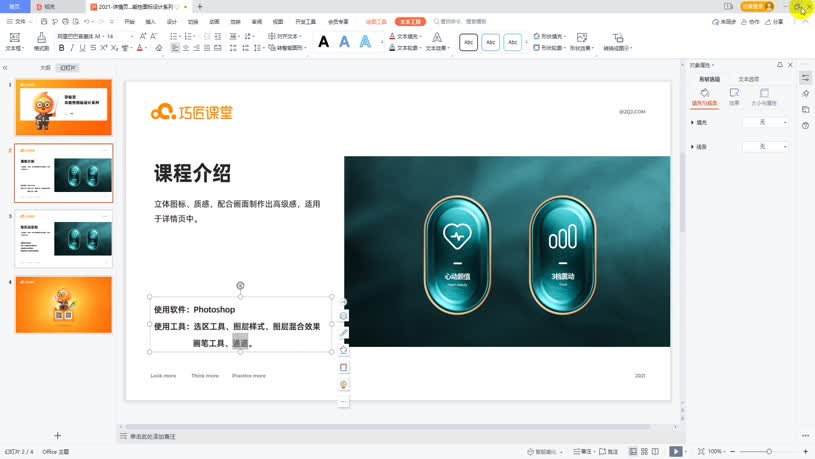Screen dimensions: 815x459
Task: Toggle italic formatting
Action: pyautogui.click(x=72, y=48)
